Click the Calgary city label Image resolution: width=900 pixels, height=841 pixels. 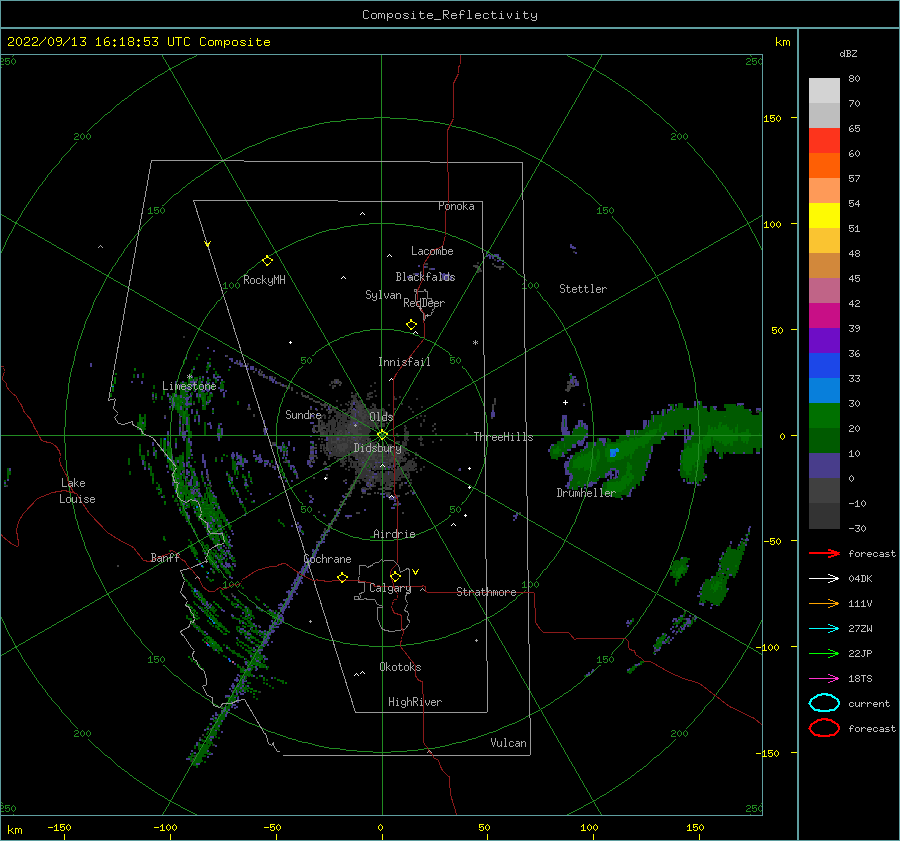pyautogui.click(x=390, y=588)
